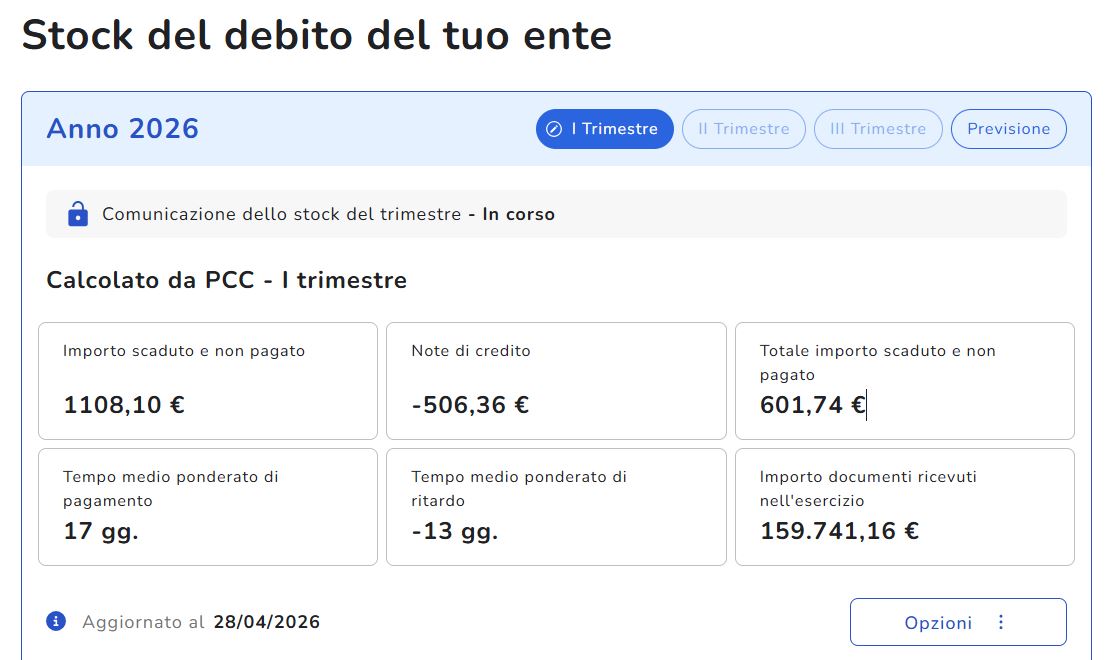Click the three-dots icon in Opzioni button

pos(1001,622)
